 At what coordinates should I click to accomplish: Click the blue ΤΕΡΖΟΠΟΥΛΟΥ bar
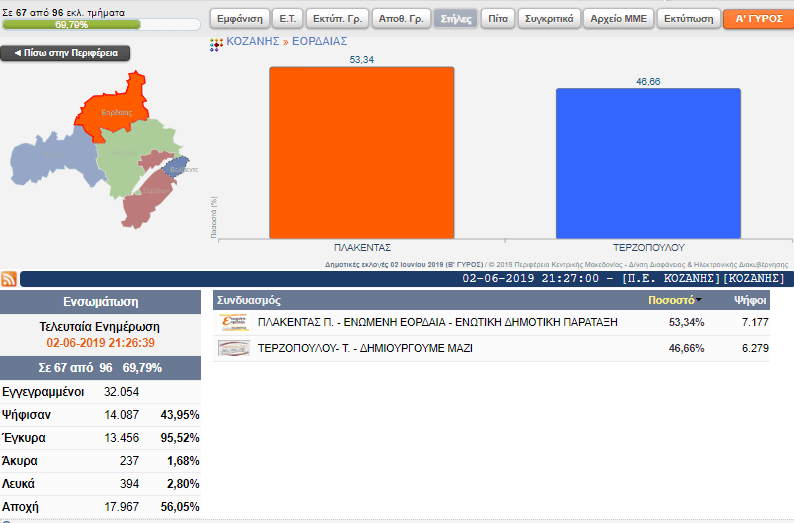pyautogui.click(x=648, y=164)
